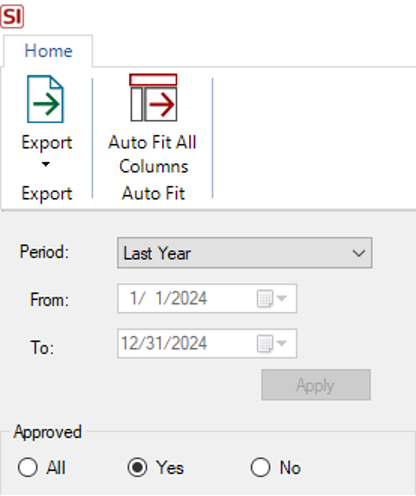The image size is (416, 496).
Task: Open the From date calendar icon
Action: pyautogui.click(x=271, y=298)
